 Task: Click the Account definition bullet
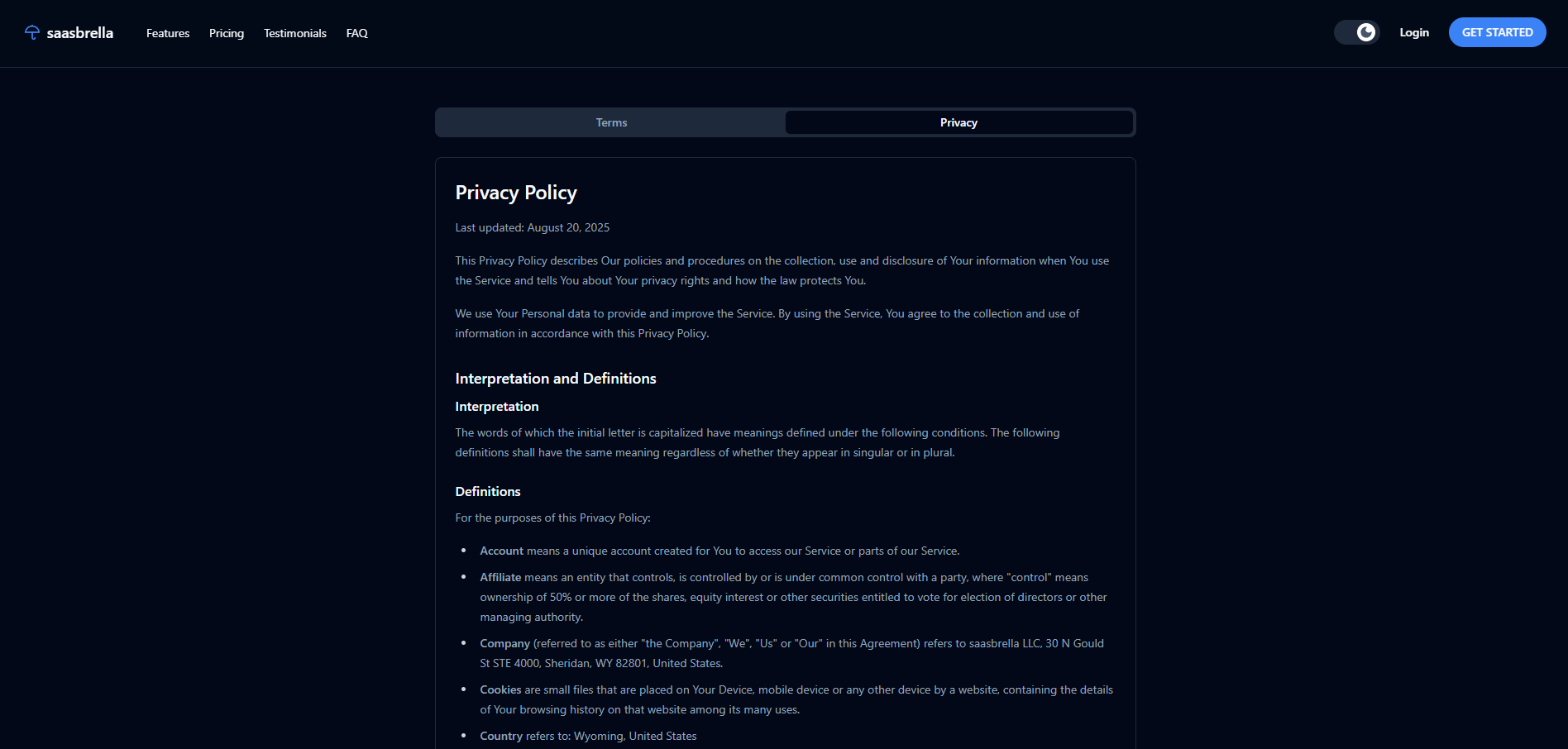point(719,551)
